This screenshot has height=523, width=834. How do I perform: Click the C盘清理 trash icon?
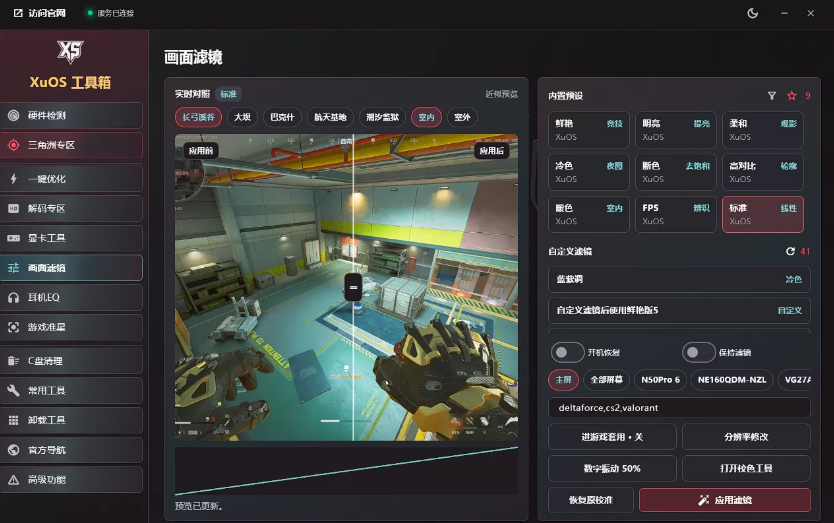pyautogui.click(x=14, y=361)
